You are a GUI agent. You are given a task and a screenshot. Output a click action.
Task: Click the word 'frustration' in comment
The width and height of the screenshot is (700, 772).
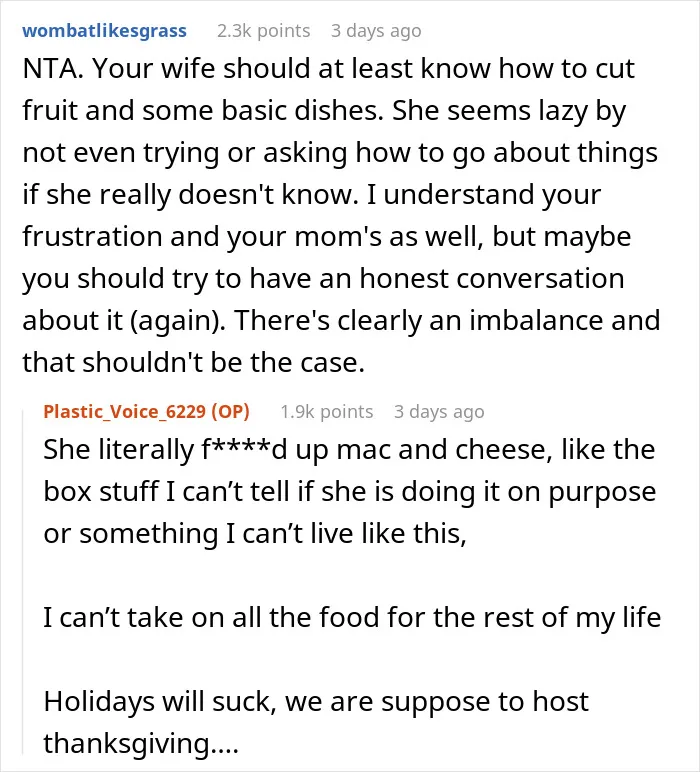coord(93,236)
